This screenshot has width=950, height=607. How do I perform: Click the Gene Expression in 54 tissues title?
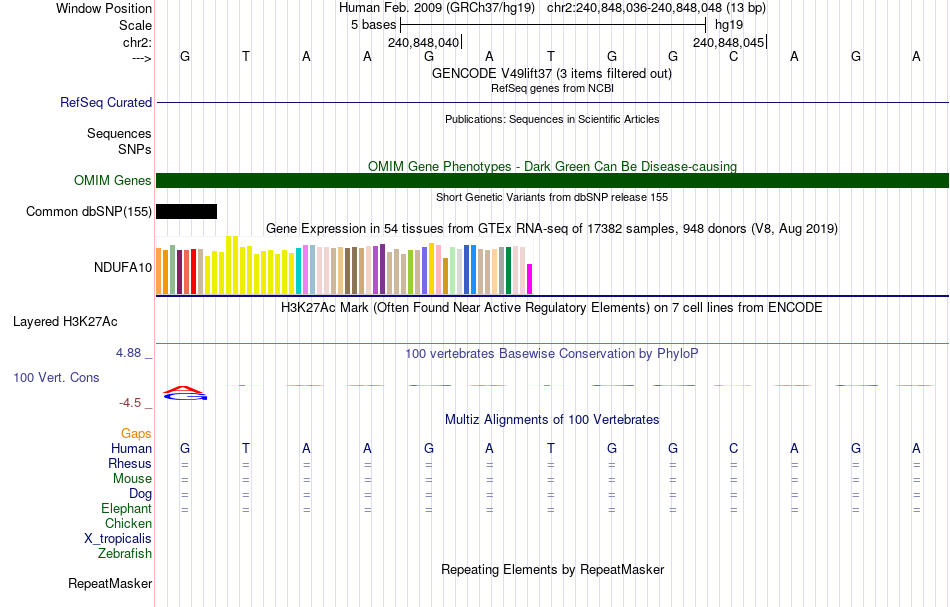pos(552,228)
